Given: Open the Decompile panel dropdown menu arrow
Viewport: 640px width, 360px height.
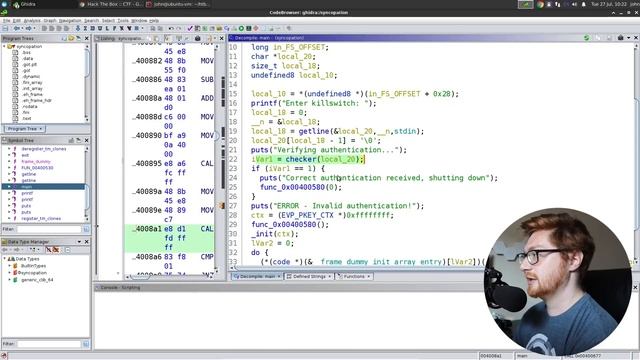Looking at the screenshot, I should (629, 38).
